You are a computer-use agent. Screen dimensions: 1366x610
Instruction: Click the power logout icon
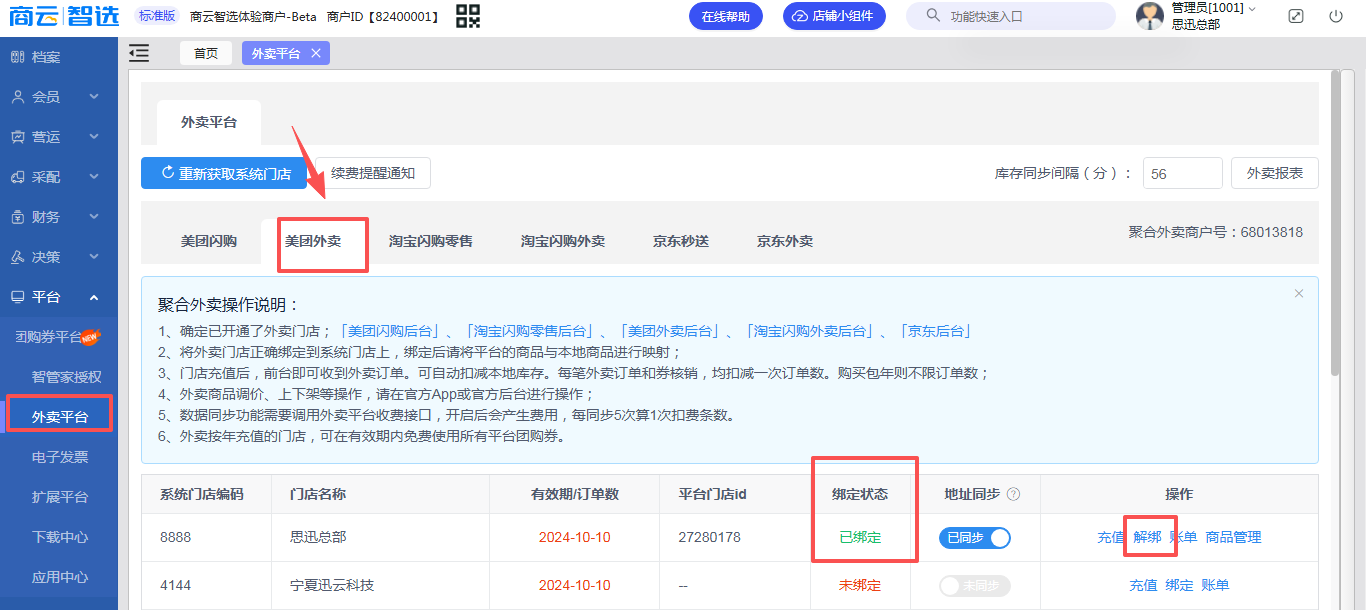[x=1336, y=16]
